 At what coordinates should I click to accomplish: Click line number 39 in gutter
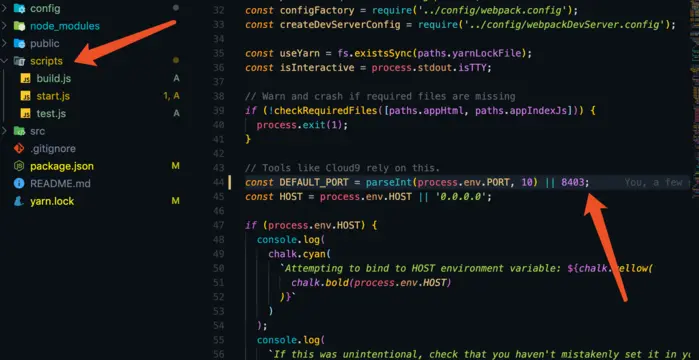coord(218,110)
